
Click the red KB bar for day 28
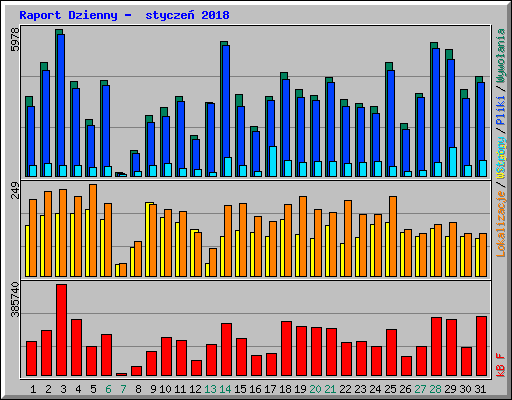click(x=436, y=347)
